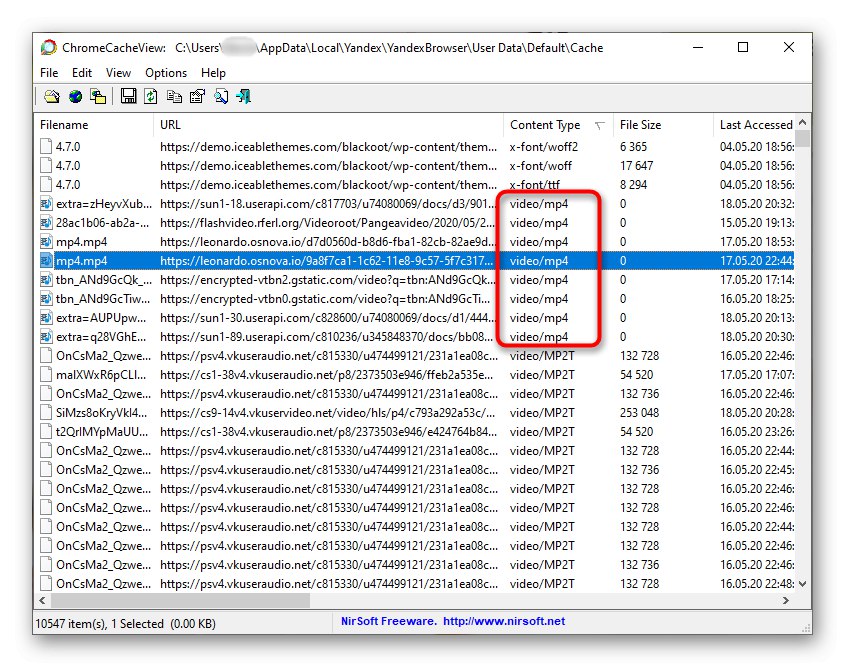Open the Properties toolbar icon

[x=197, y=97]
